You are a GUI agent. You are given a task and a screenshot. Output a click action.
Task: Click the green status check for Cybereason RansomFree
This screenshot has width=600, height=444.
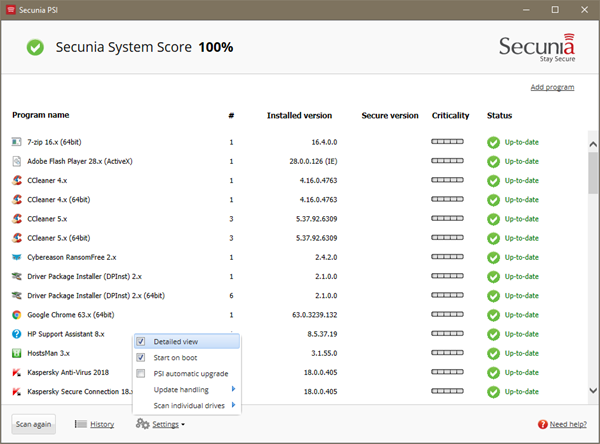pos(493,258)
